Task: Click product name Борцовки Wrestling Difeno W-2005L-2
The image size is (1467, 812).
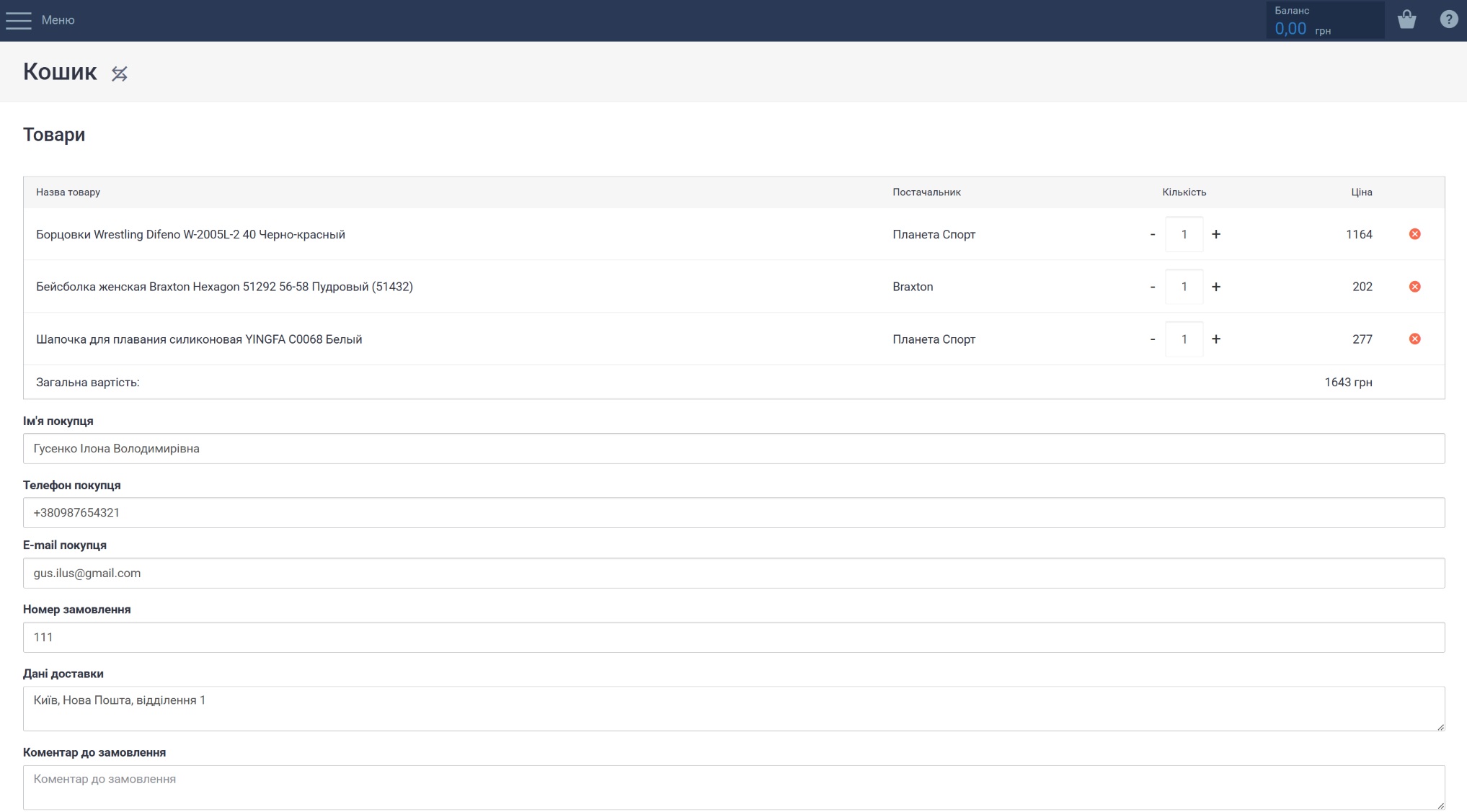Action: 190,234
